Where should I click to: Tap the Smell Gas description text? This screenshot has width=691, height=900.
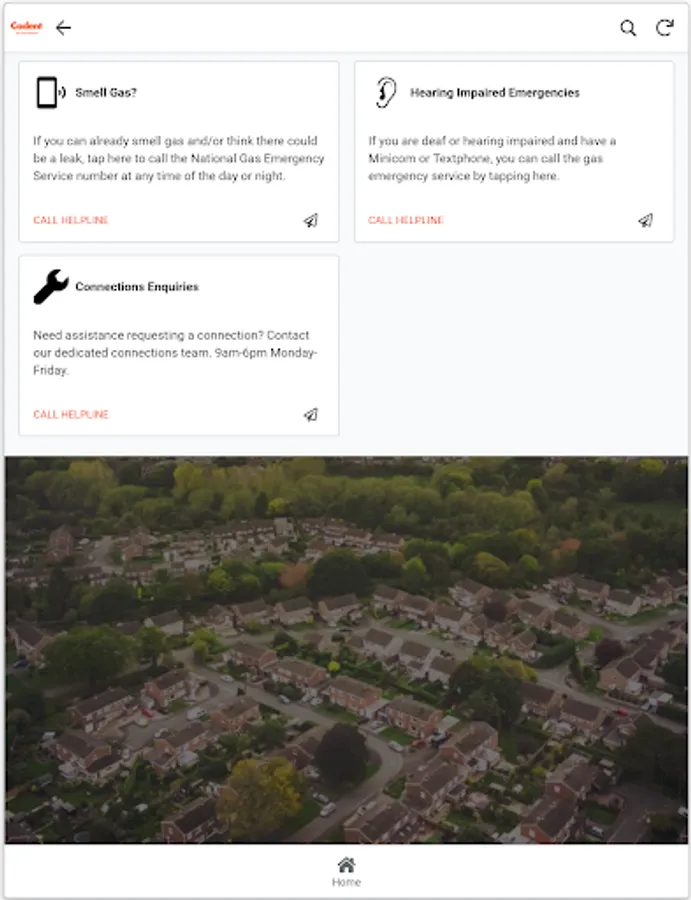pos(178,158)
